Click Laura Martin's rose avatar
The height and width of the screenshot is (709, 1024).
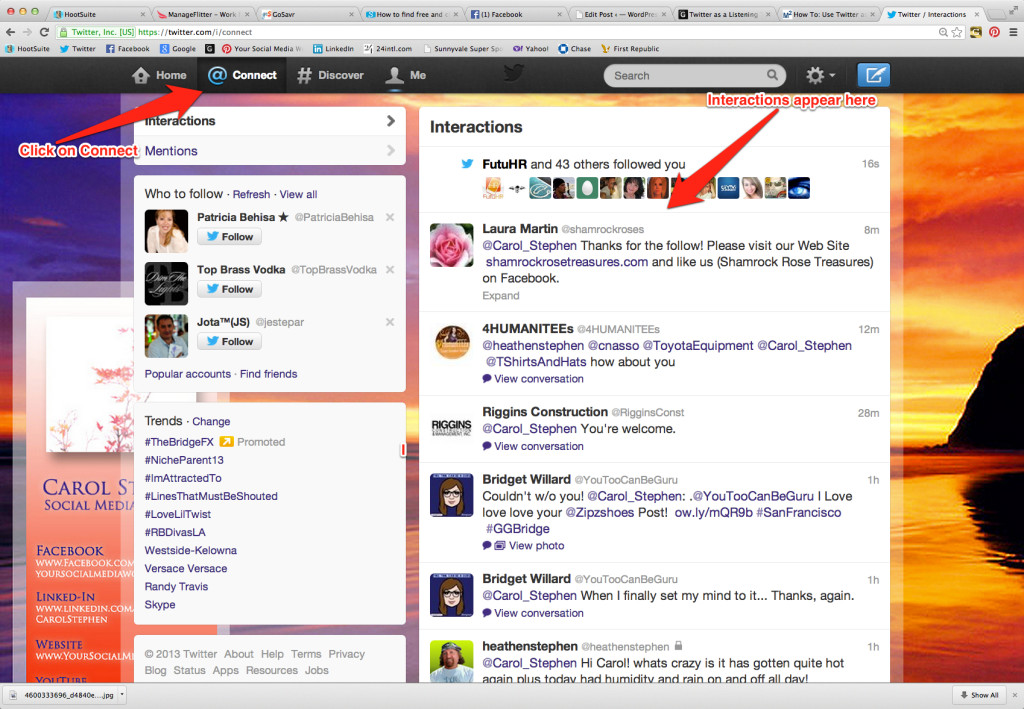[451, 245]
